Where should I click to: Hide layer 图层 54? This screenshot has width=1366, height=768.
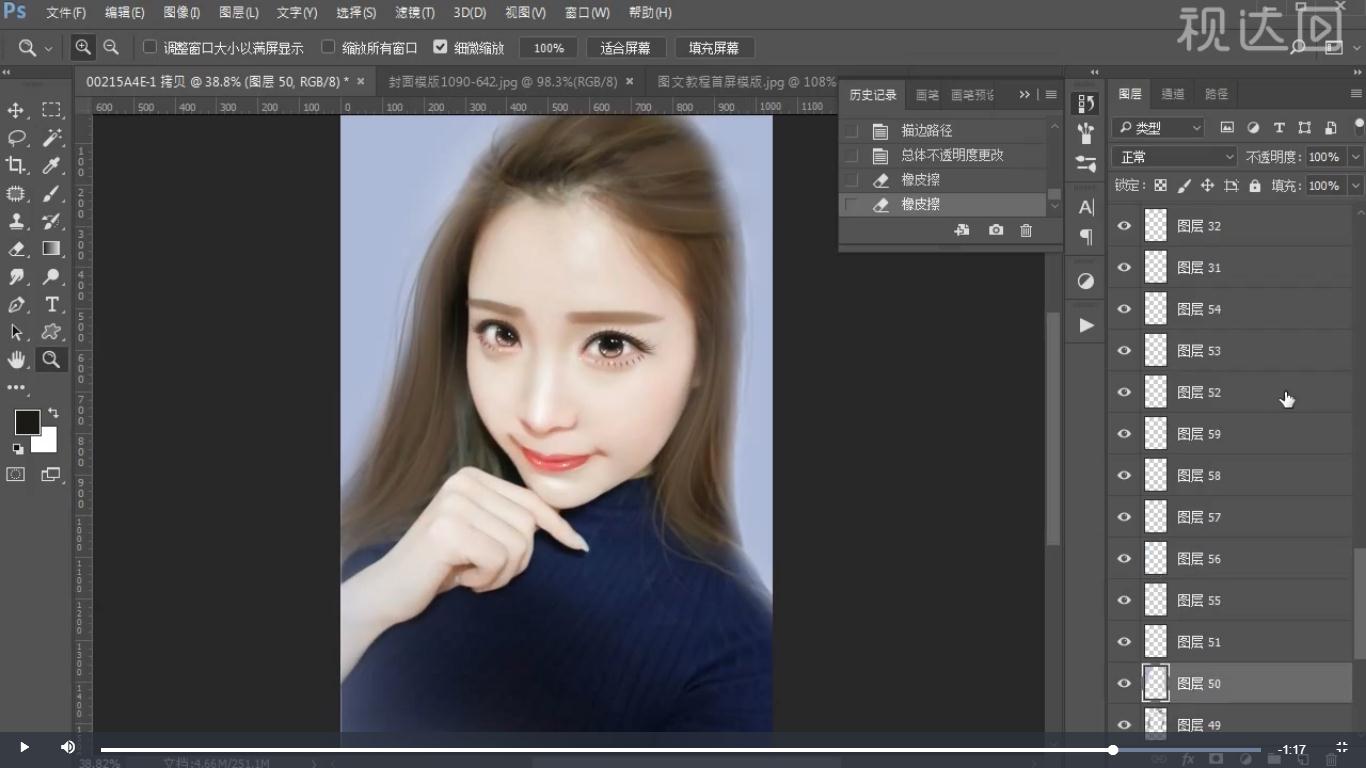click(x=1124, y=309)
